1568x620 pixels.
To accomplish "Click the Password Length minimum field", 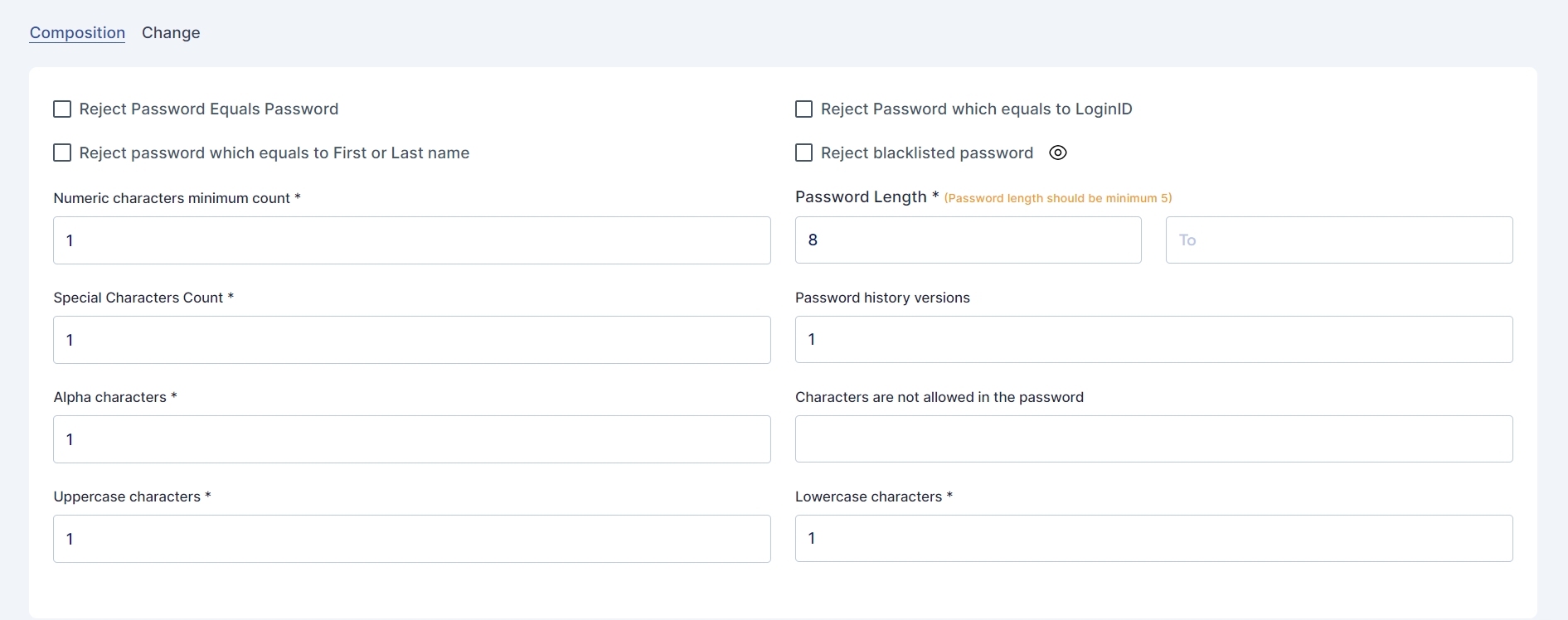I will point(968,240).
